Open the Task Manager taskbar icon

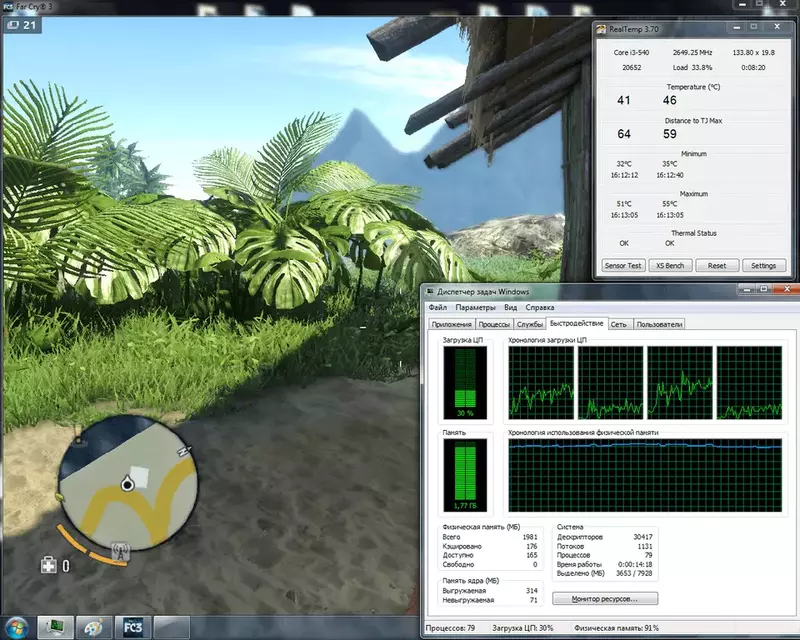[55, 627]
